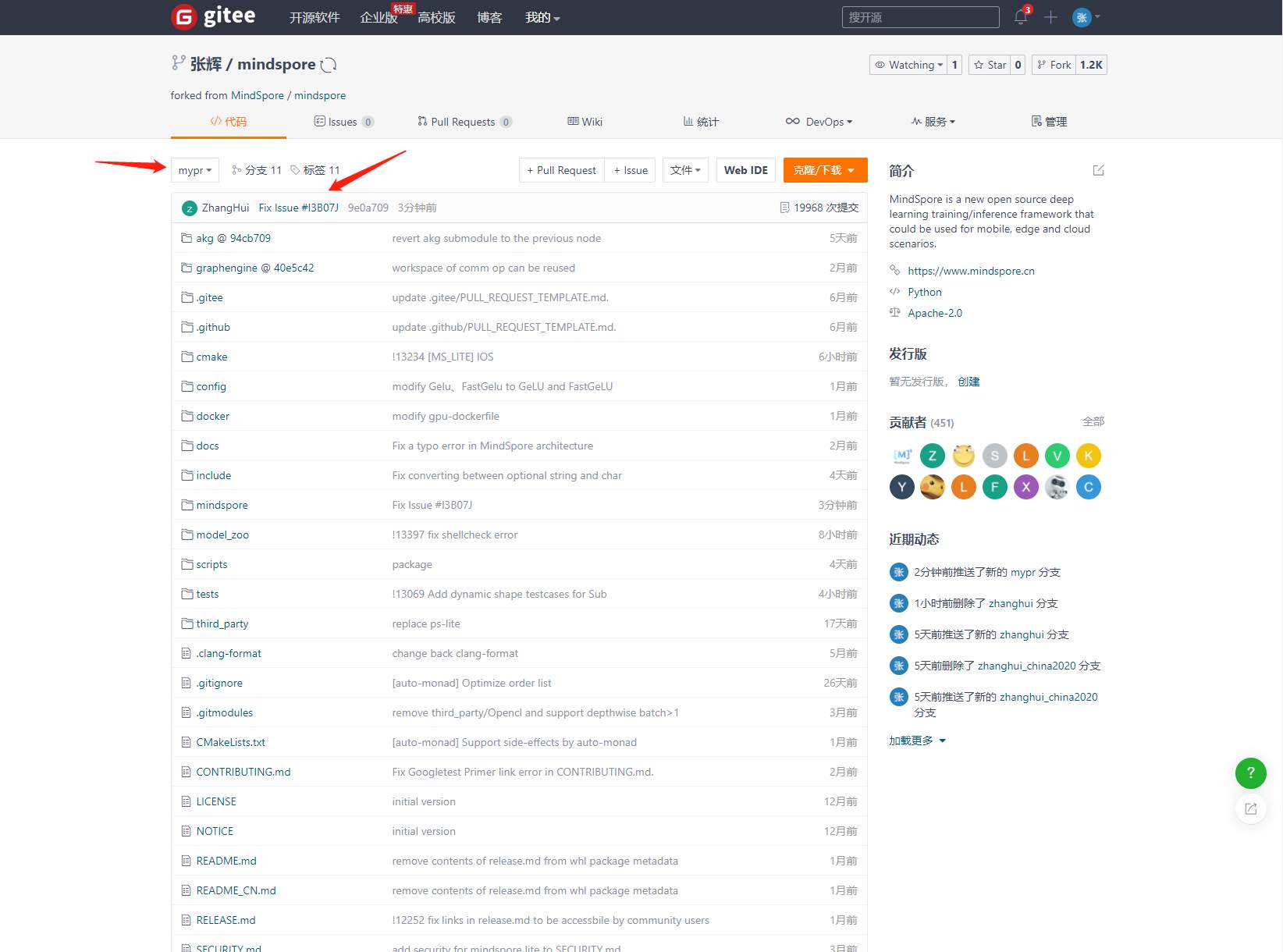The image size is (1283, 952).
Task: Open the MindSpore upstream fork link
Action: click(258, 95)
